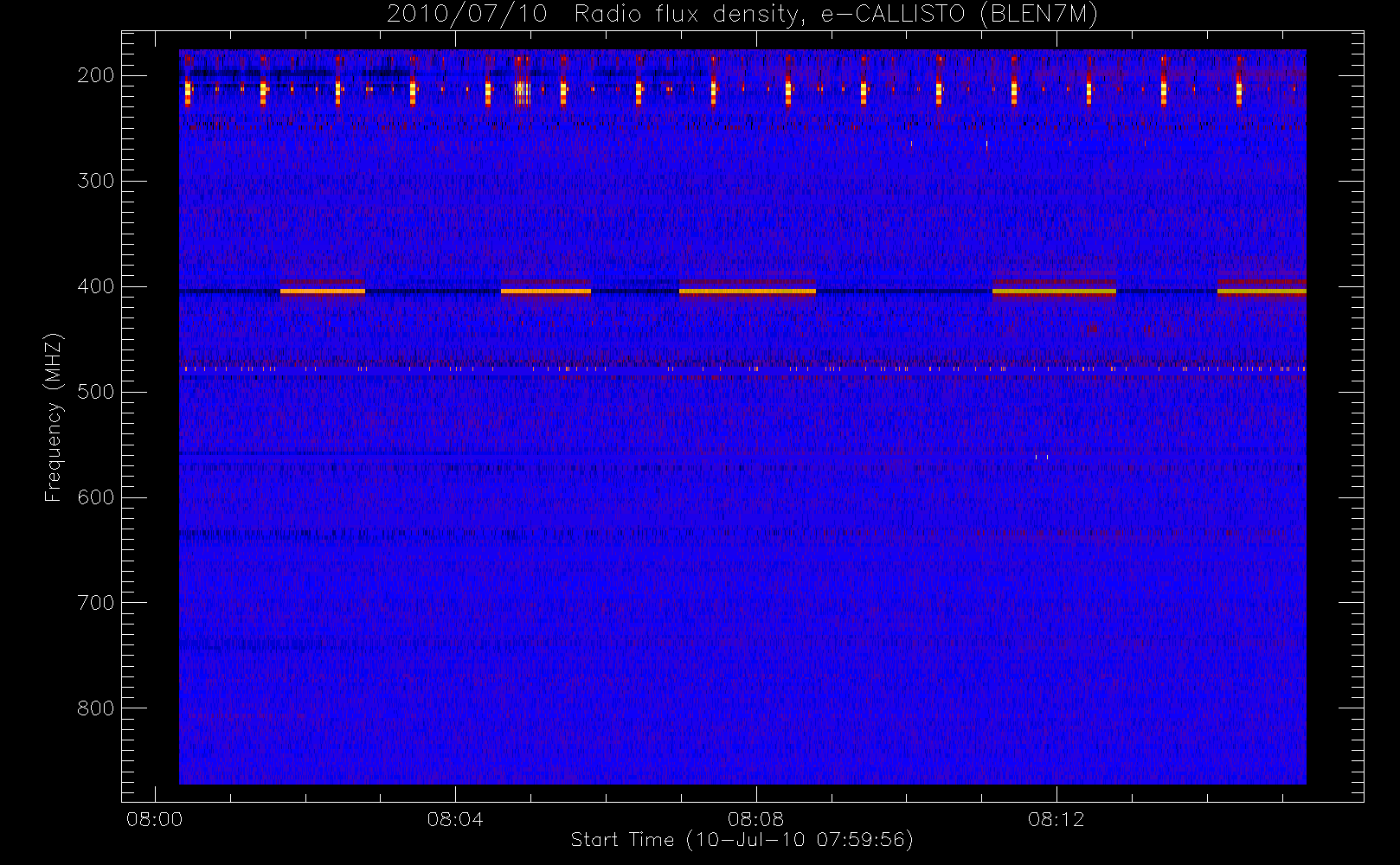Click the 'Start Time (10-Jul-10 07:59:56)' axis label
The image size is (1400, 865).
[742, 840]
